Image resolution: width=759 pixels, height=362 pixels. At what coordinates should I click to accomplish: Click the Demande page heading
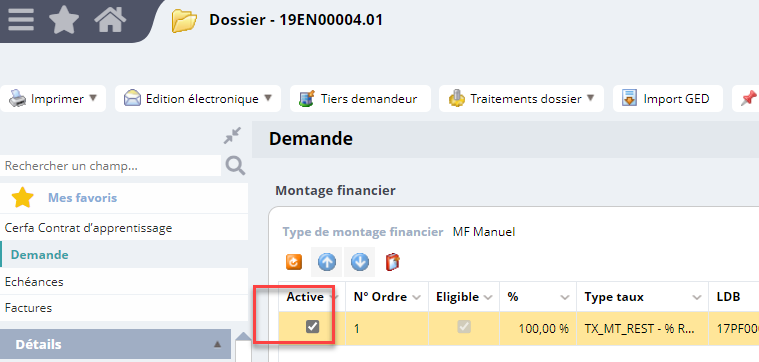(311, 139)
